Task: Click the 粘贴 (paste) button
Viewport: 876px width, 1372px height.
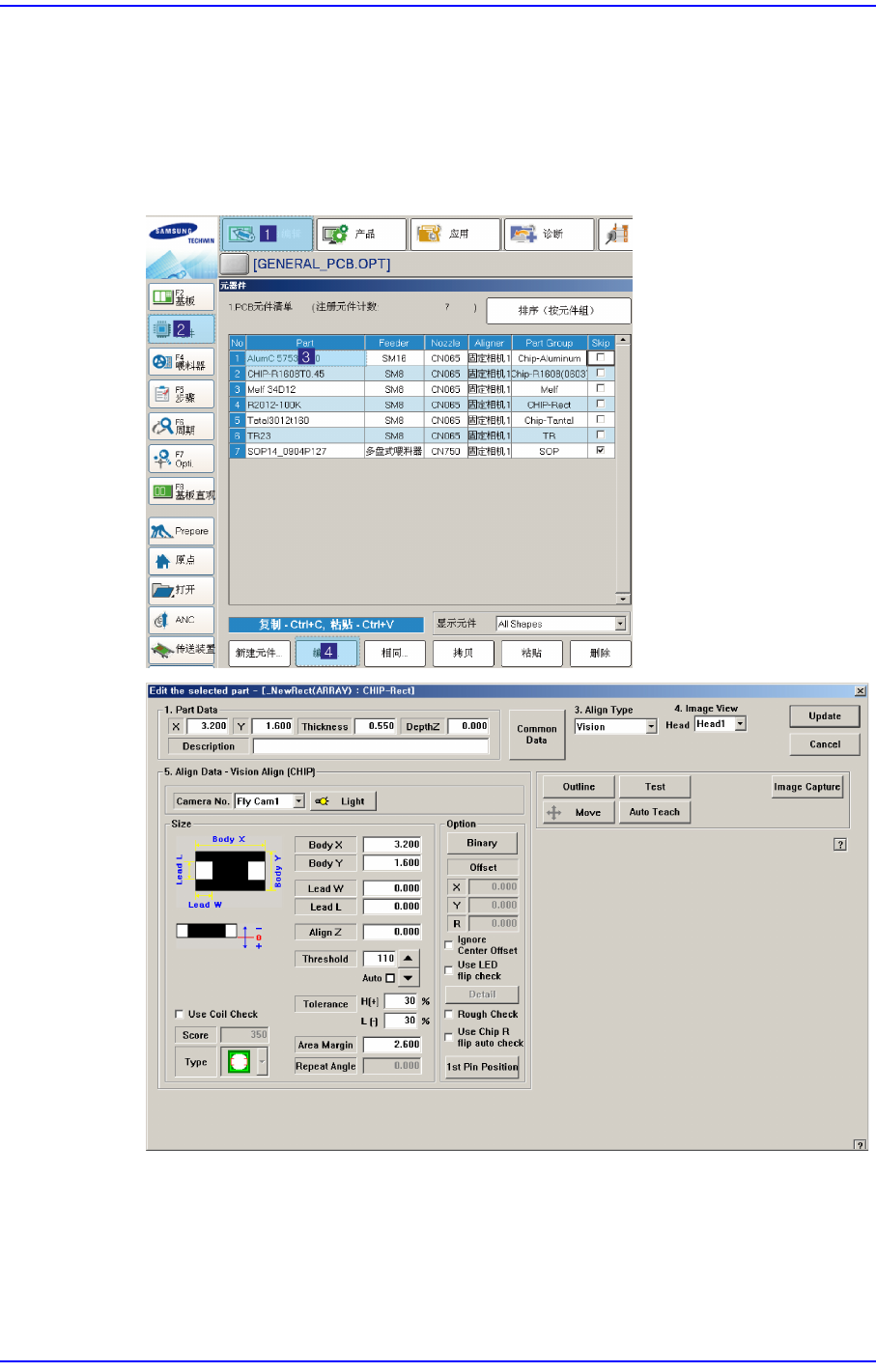Action: [531, 654]
